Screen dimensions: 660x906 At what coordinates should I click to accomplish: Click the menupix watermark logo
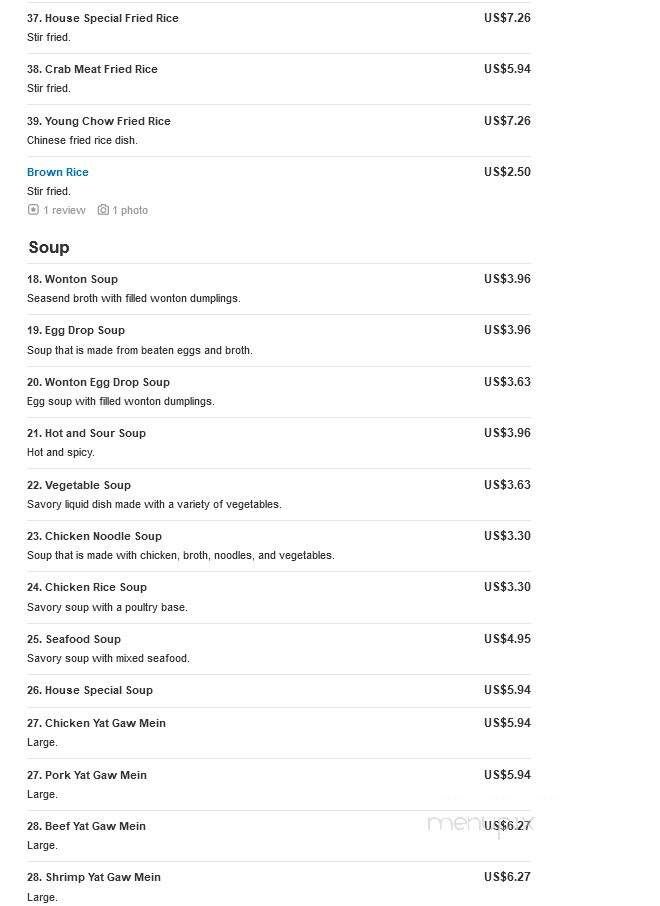[481, 824]
